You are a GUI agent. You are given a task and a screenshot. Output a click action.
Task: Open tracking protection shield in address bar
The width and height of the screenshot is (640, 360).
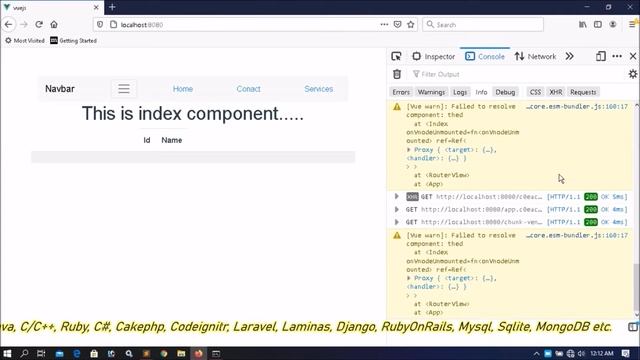[x=100, y=25]
